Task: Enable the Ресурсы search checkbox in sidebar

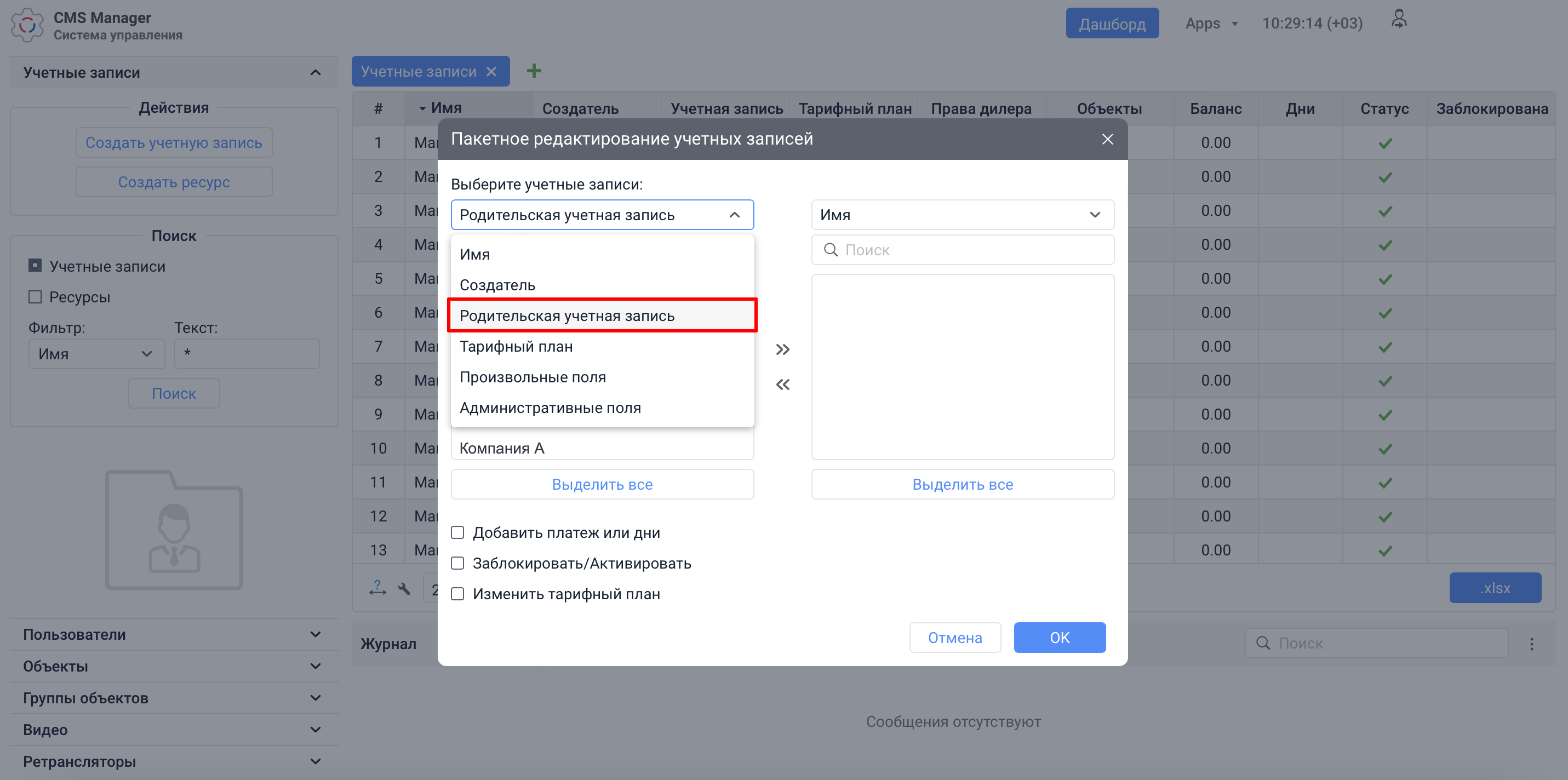Action: [x=35, y=296]
